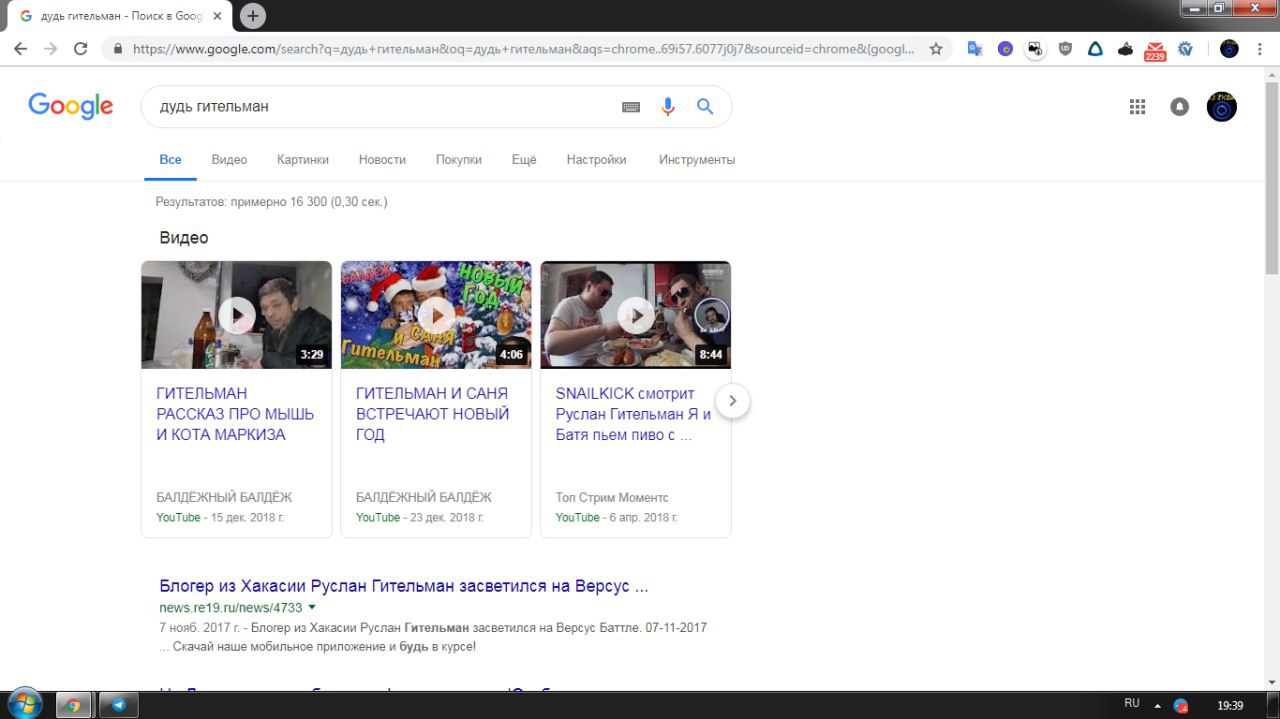Switch to Покупки results tab
This screenshot has width=1280, height=719.
click(x=459, y=160)
